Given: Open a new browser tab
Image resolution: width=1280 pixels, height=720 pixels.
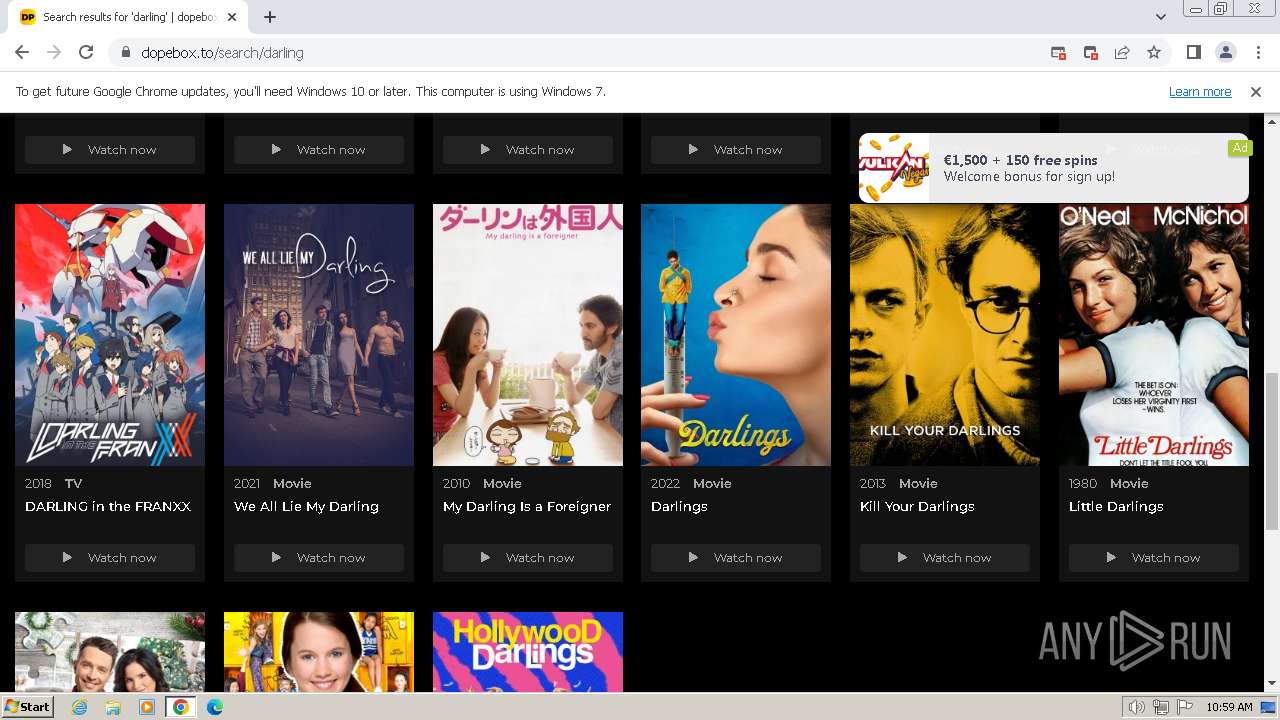Looking at the screenshot, I should pos(270,17).
